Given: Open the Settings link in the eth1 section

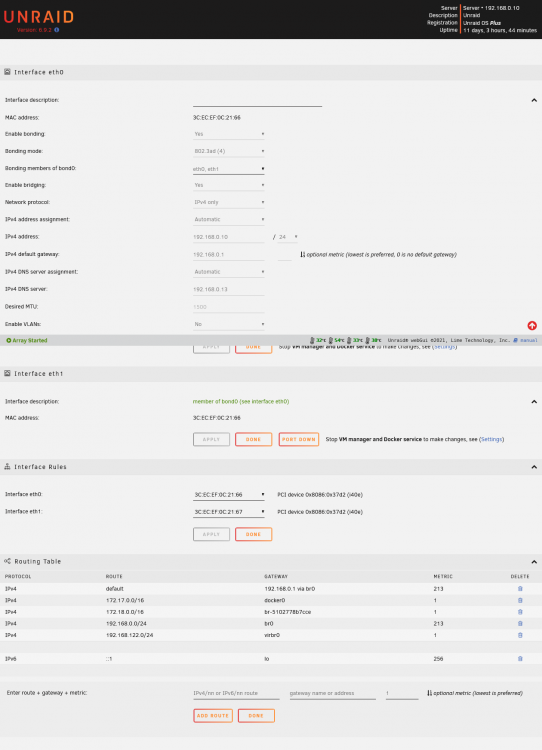Looking at the screenshot, I should pyautogui.click(x=491, y=439).
